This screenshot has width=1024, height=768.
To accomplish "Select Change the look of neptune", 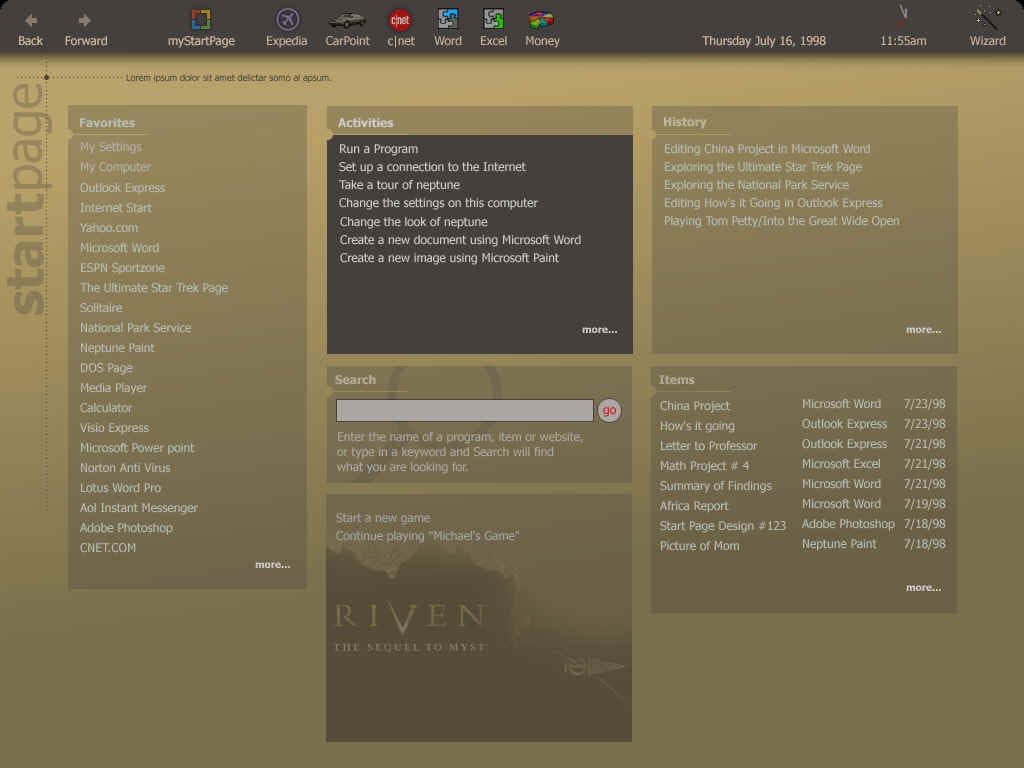I will [x=413, y=222].
